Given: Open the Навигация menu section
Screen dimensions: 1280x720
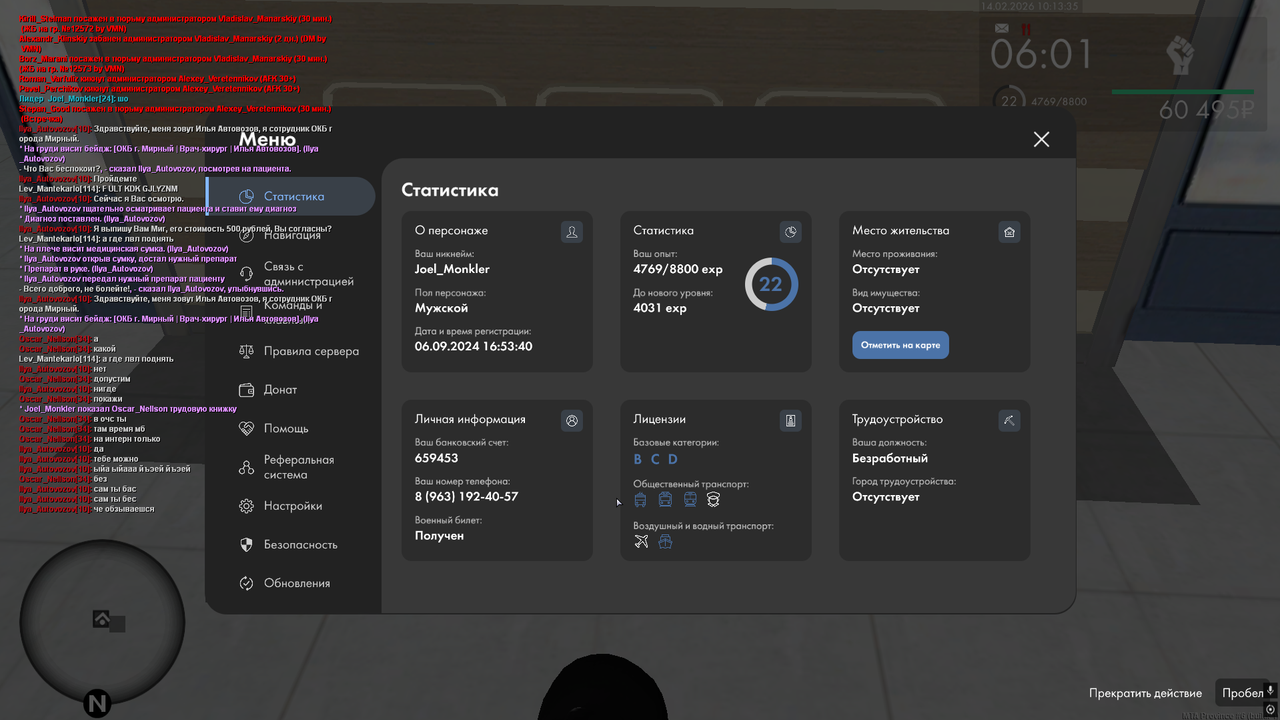Looking at the screenshot, I should (x=291, y=235).
